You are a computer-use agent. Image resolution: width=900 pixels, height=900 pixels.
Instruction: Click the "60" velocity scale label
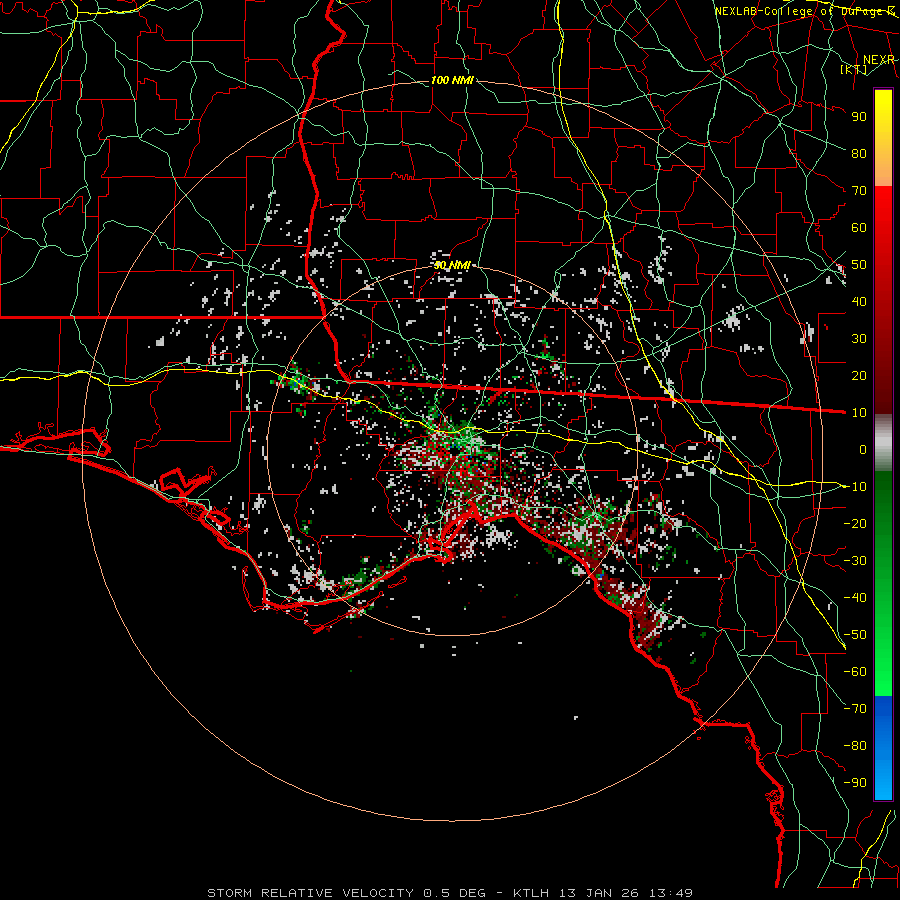click(859, 227)
